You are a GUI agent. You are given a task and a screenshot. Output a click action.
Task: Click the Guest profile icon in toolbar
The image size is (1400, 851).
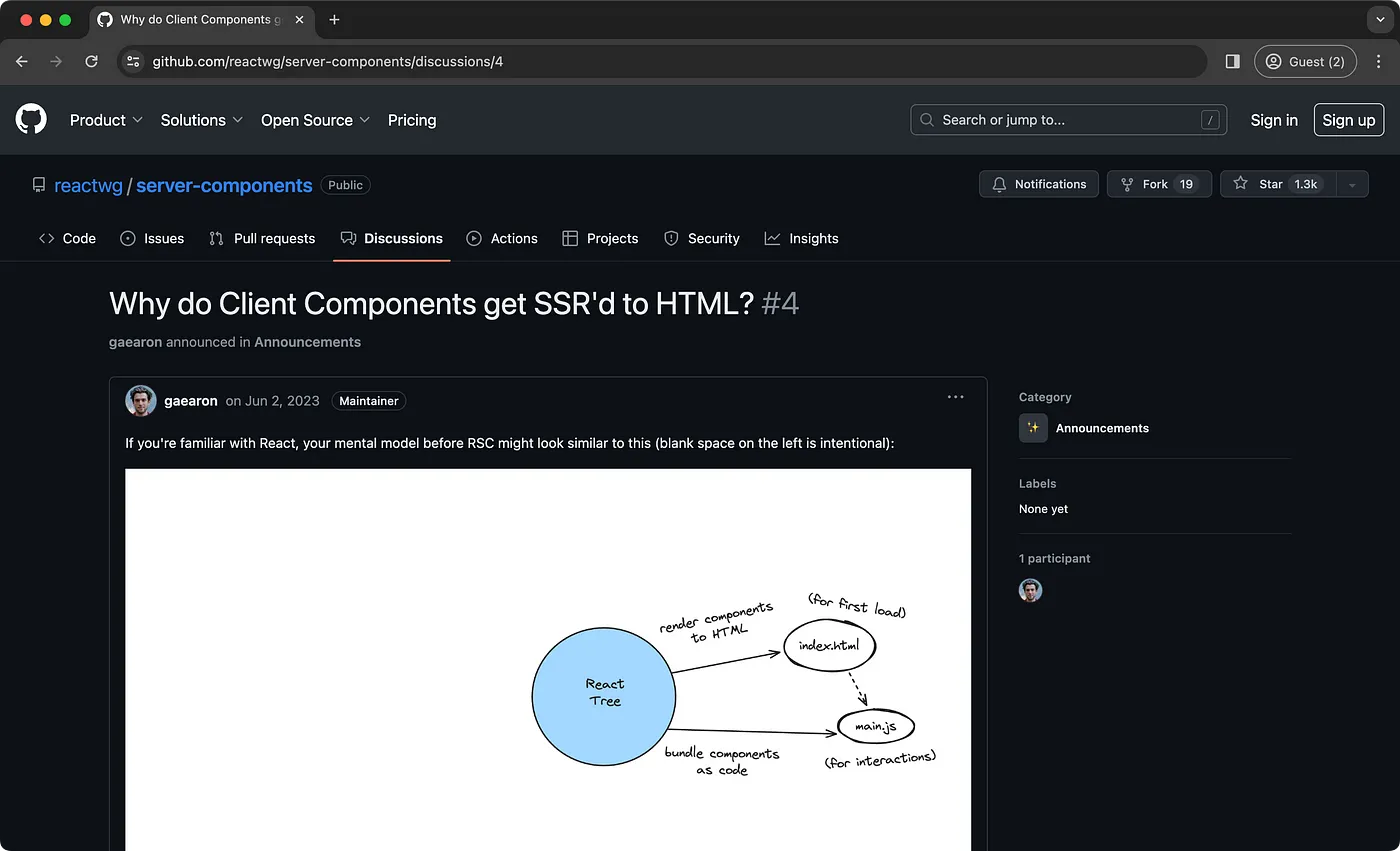(1273, 61)
